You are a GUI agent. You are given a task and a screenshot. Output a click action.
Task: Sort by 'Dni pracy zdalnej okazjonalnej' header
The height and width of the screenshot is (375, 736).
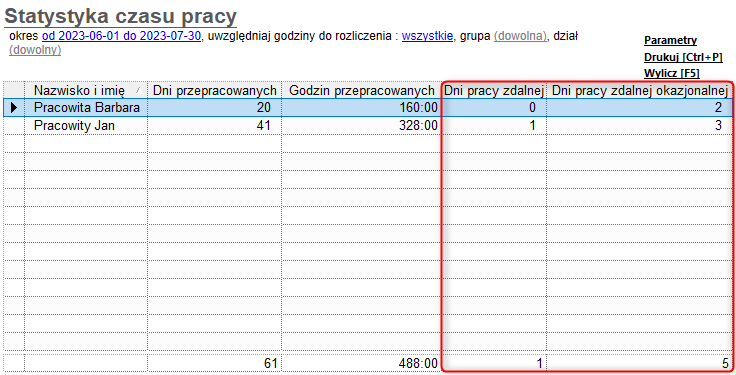point(639,90)
